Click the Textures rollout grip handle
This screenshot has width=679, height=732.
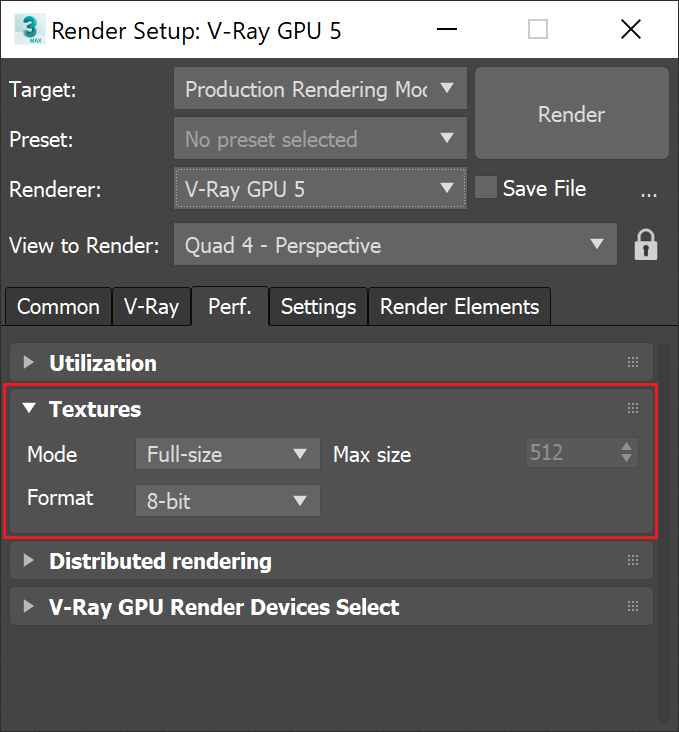tap(633, 408)
